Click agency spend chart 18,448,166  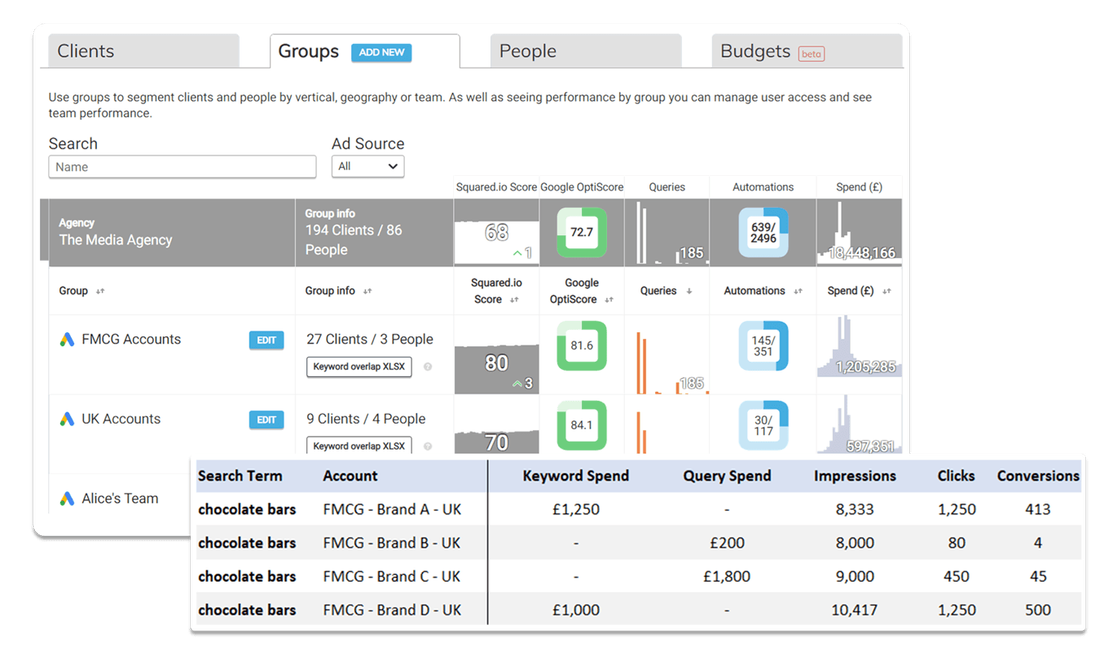pyautogui.click(x=859, y=233)
